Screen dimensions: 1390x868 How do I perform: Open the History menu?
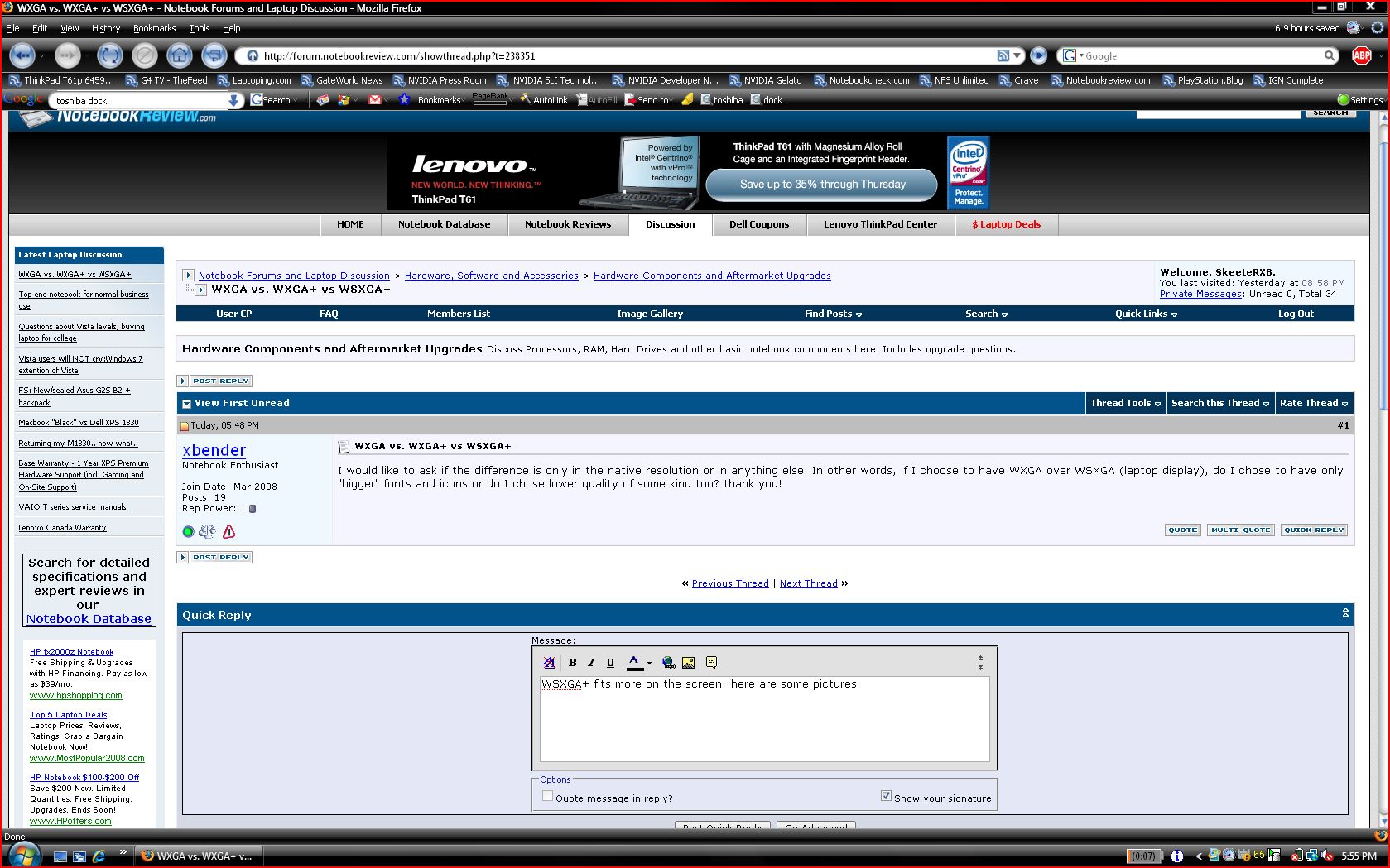105,28
